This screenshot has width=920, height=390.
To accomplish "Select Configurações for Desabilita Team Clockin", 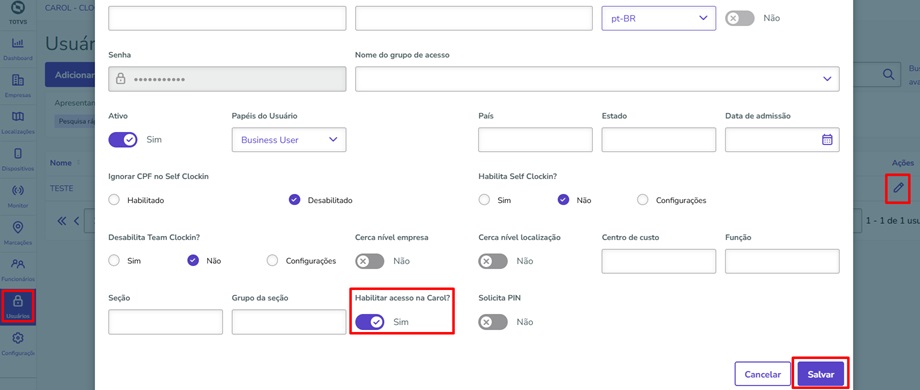I will tap(272, 261).
